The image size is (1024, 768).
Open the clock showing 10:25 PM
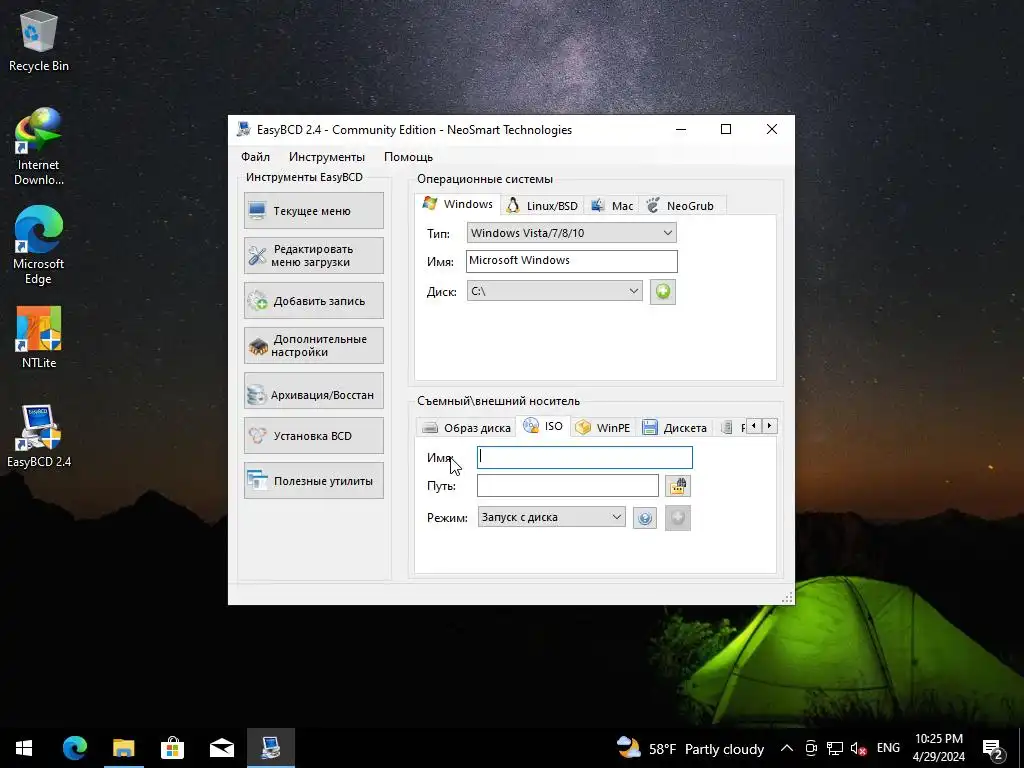pos(938,748)
